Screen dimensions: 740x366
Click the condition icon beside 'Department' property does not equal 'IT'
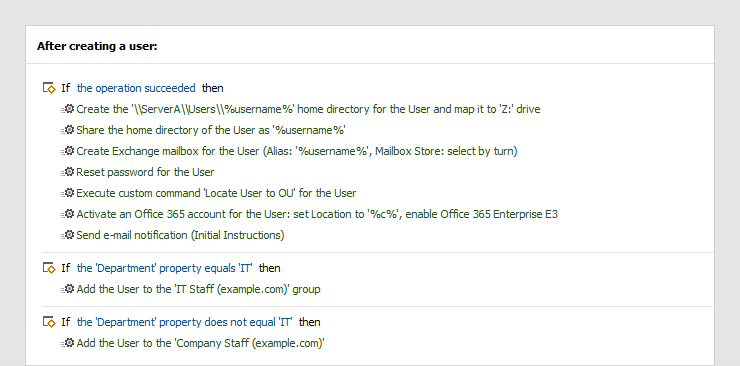click(49, 322)
